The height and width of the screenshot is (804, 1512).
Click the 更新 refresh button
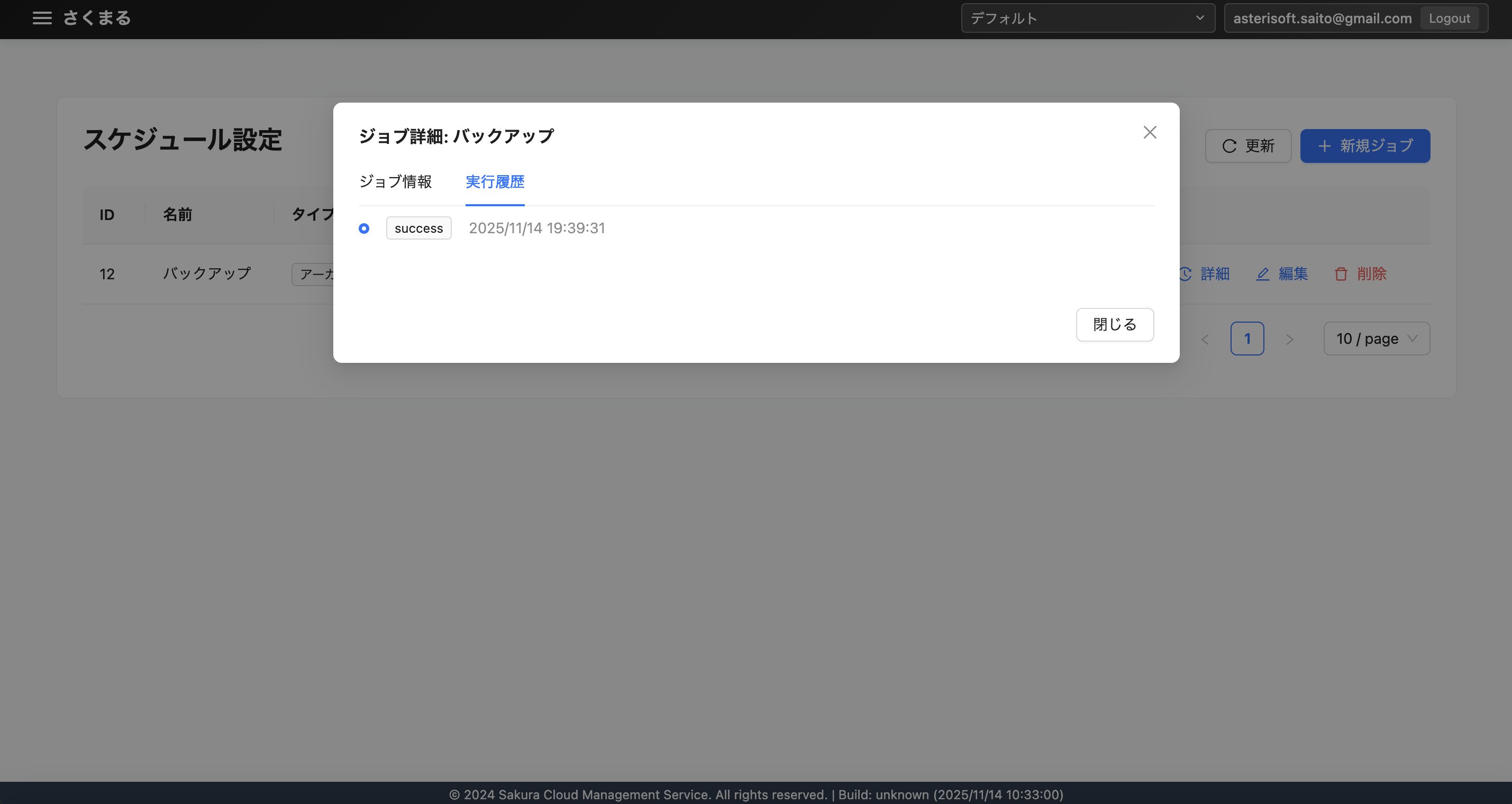tap(1248, 146)
